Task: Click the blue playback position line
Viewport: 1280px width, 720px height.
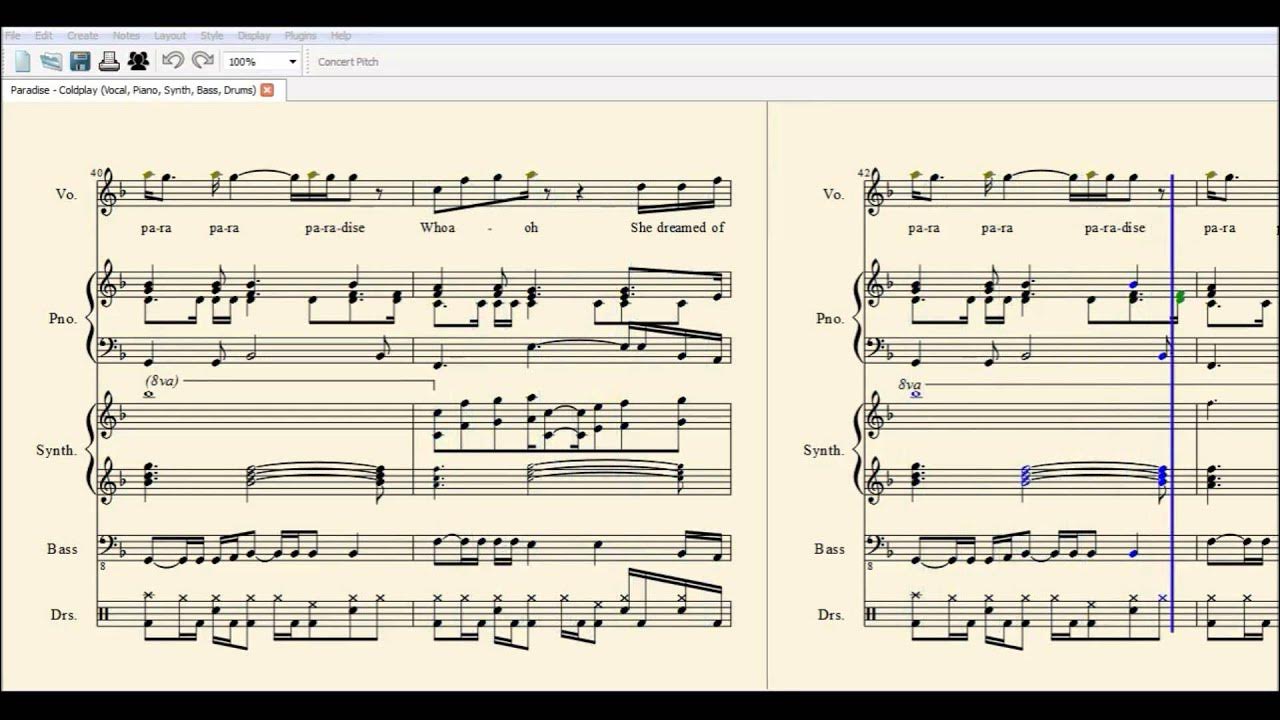Action: click(x=1172, y=403)
